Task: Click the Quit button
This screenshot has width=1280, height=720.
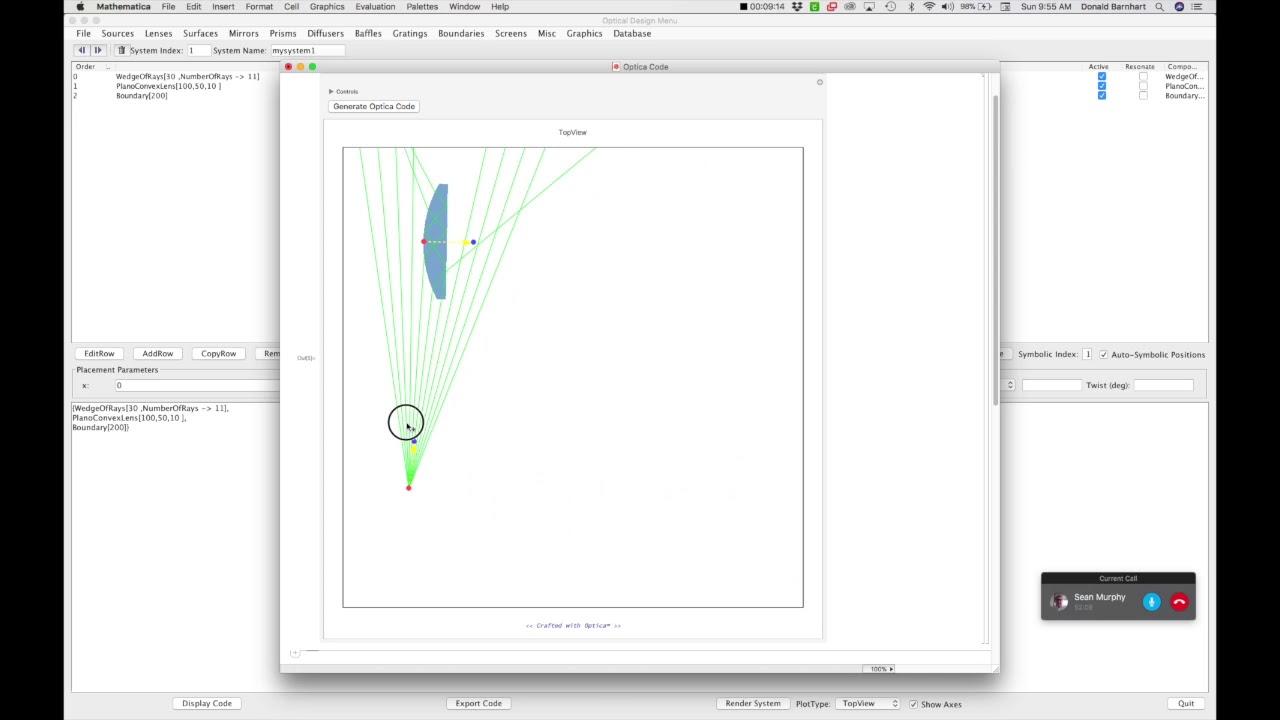Action: click(x=1186, y=703)
